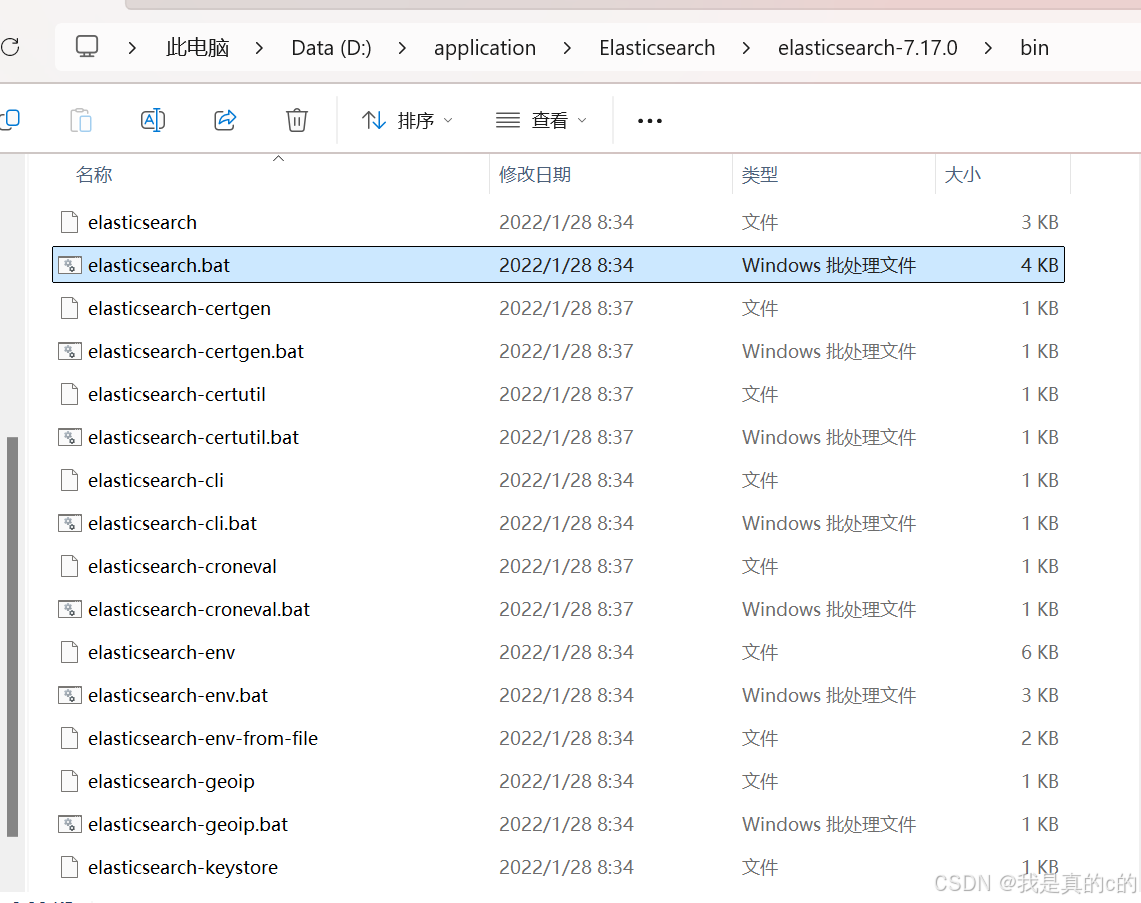This screenshot has height=903, width=1141.
Task: Click the delete trash icon in the toolbar
Action: tap(297, 120)
